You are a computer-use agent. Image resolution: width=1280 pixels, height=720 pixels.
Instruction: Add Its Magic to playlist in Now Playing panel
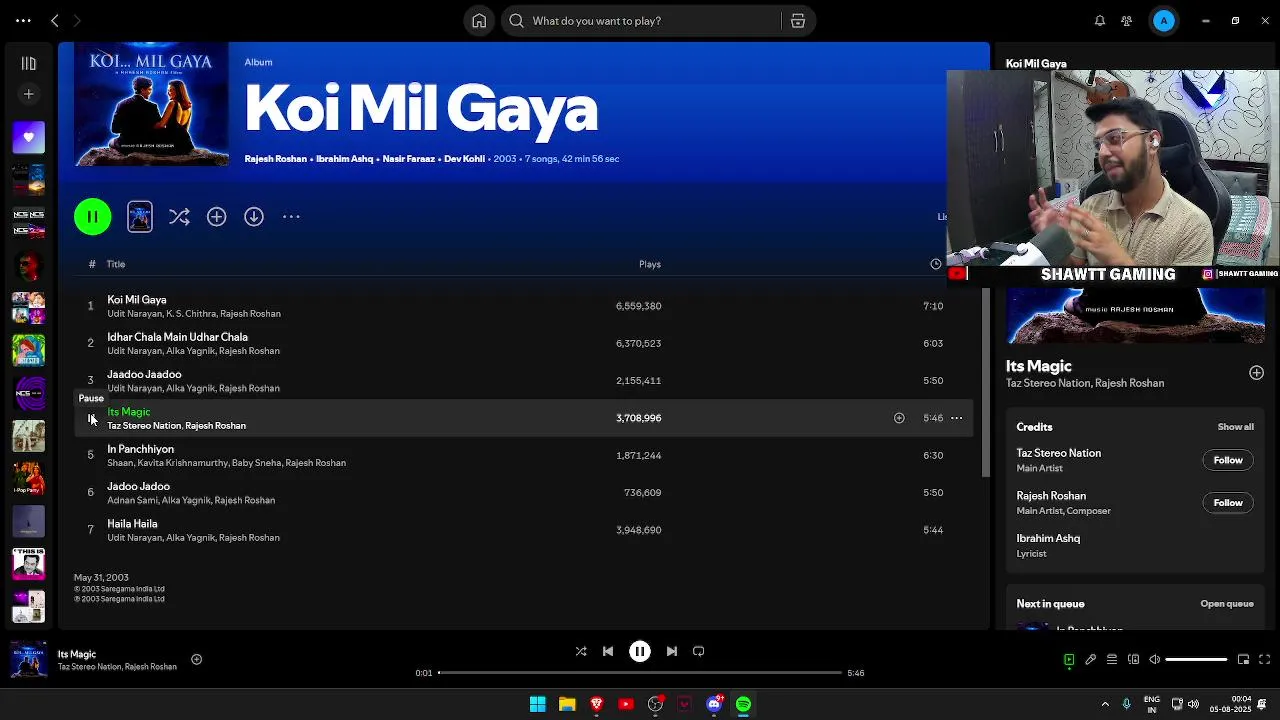point(1256,373)
